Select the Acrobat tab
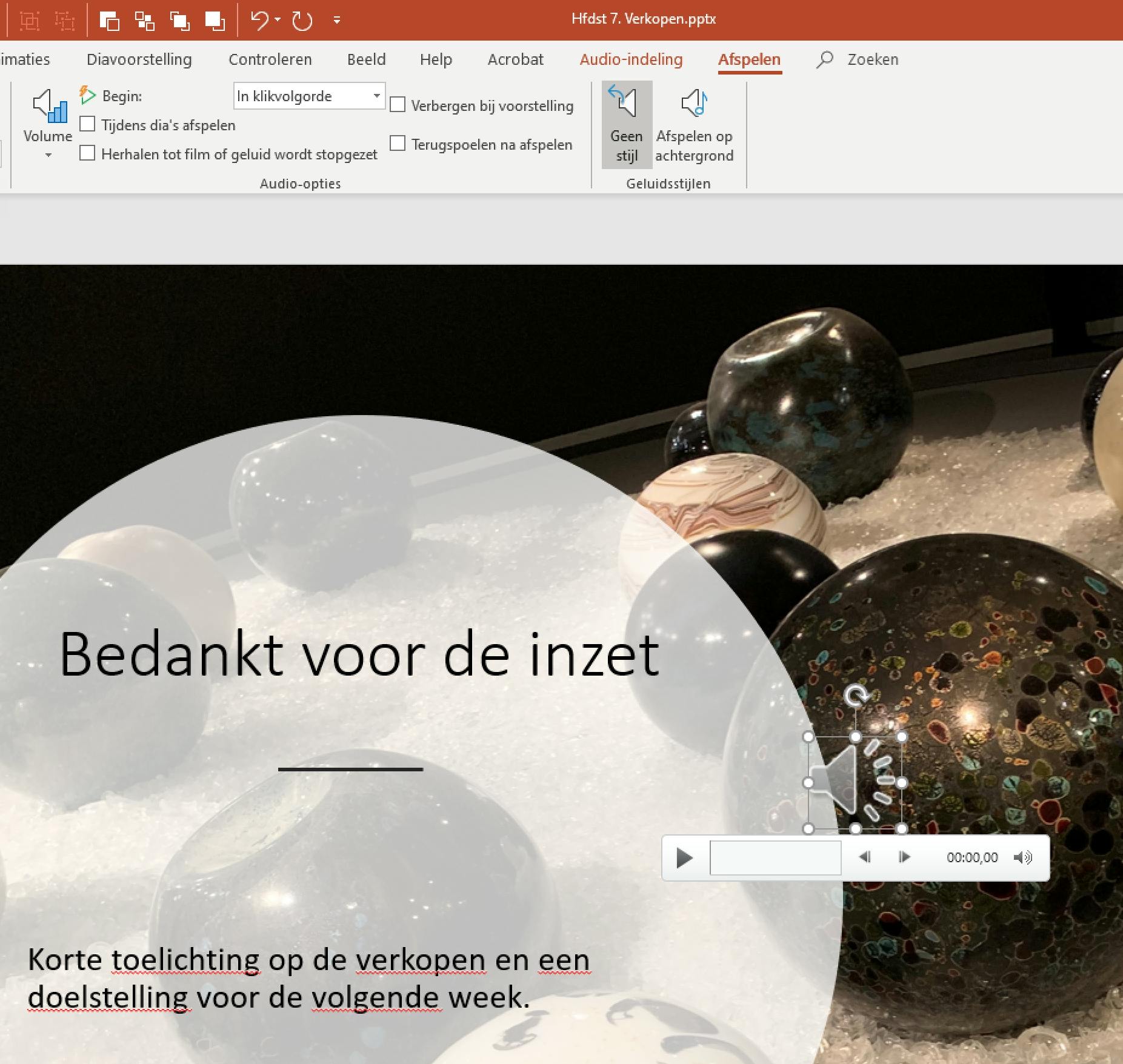The width and height of the screenshot is (1123, 1064). tap(516, 59)
